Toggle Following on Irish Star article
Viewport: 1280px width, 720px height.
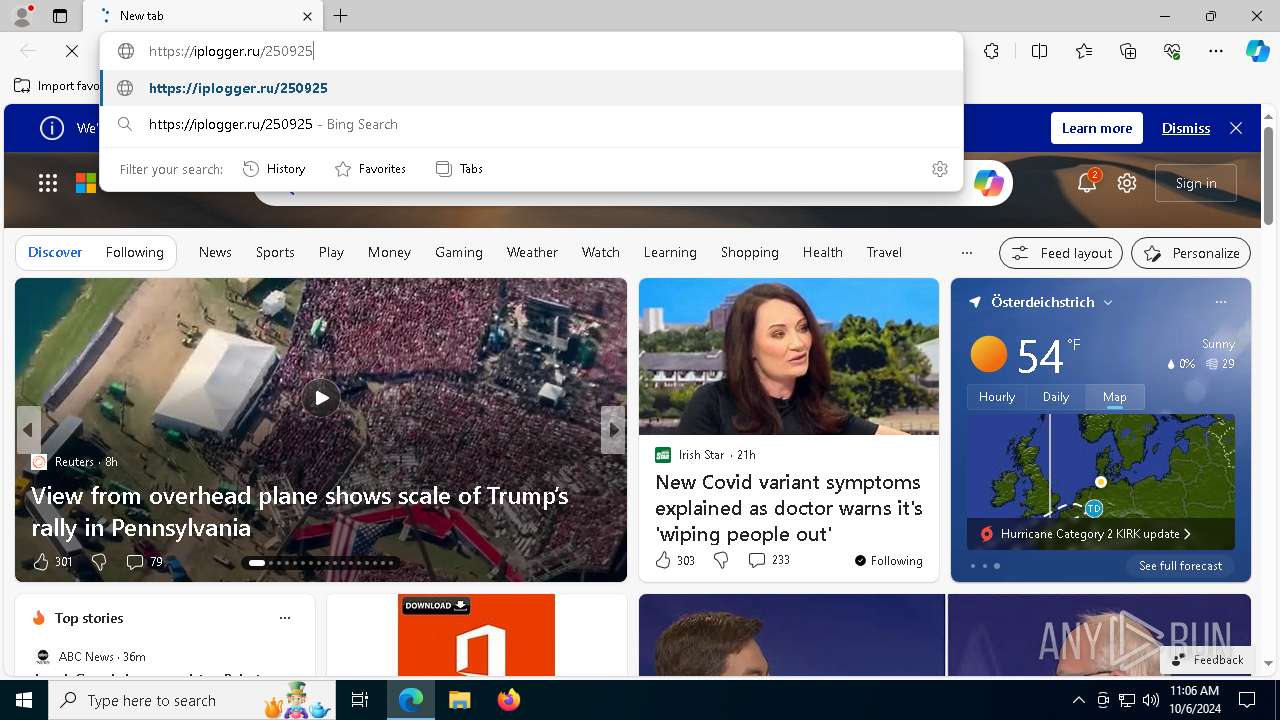coord(889,561)
